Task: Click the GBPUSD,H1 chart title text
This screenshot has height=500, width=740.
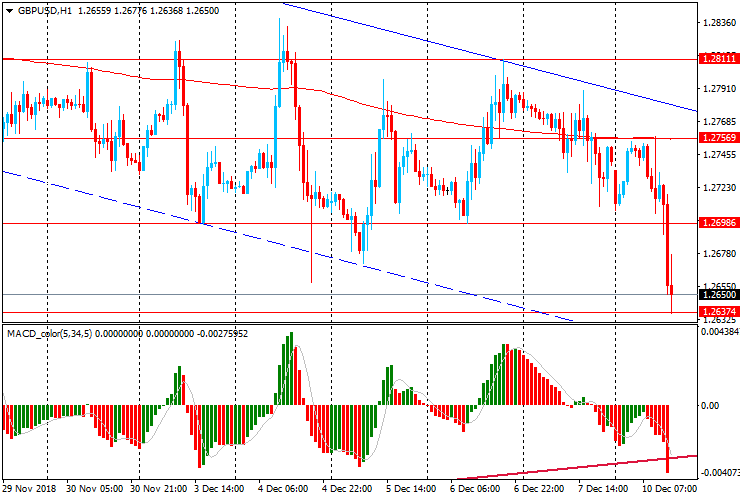Action: (44, 10)
